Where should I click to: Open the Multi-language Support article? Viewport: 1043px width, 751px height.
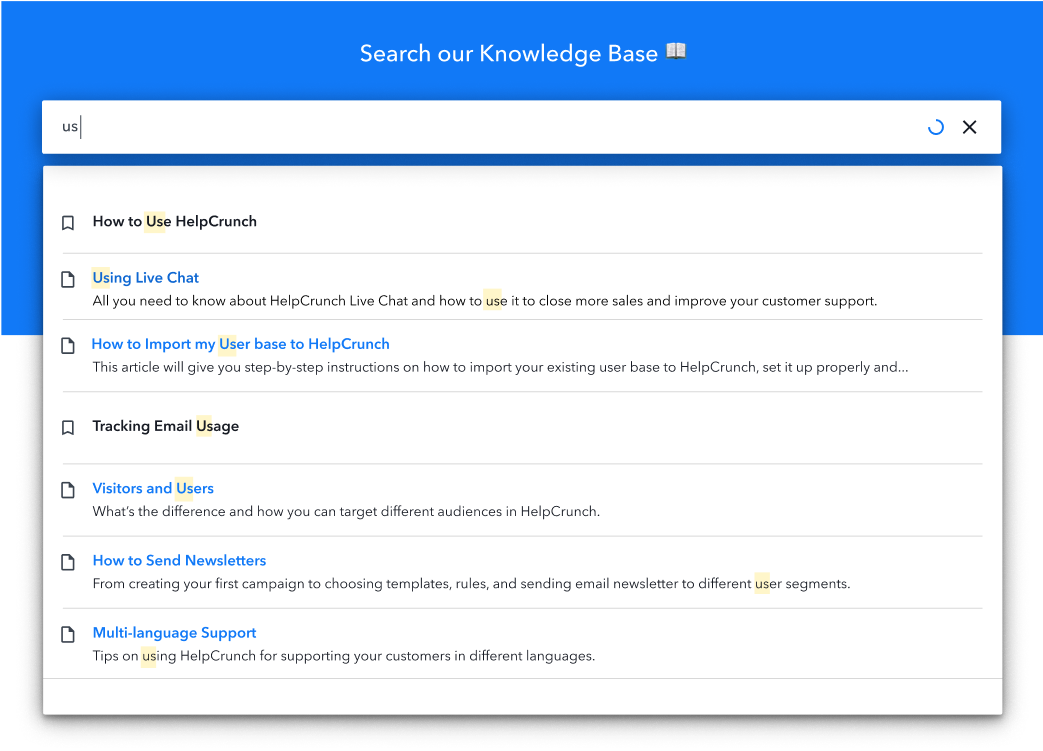(x=174, y=633)
